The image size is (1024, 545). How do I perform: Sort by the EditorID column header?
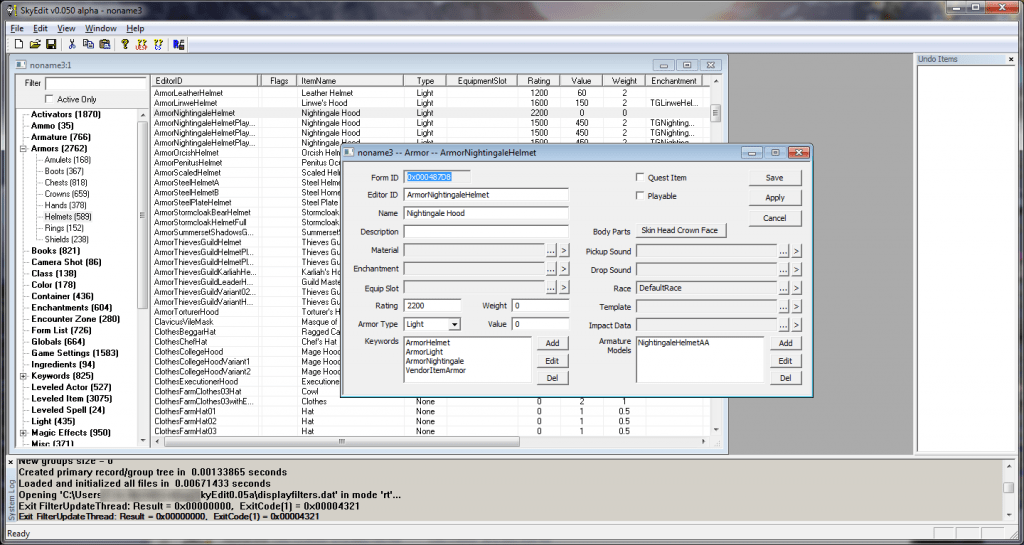[205, 81]
